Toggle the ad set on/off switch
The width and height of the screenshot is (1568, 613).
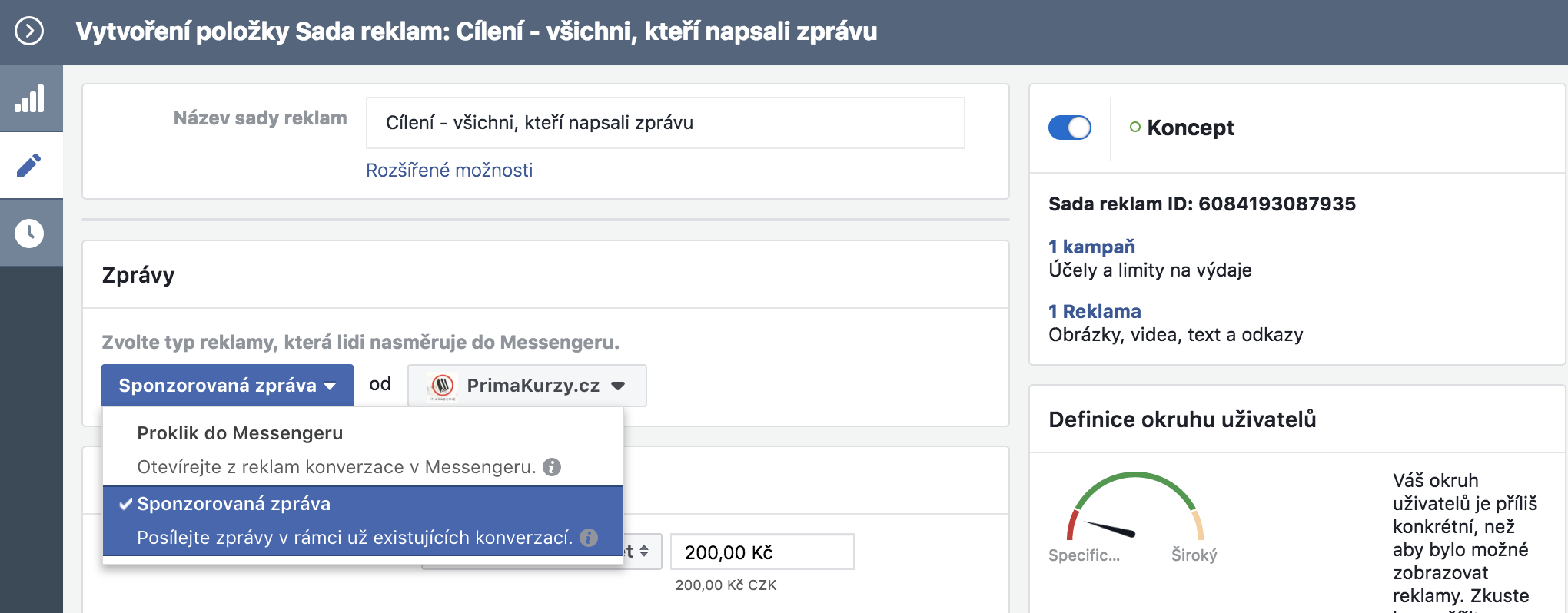1069,128
